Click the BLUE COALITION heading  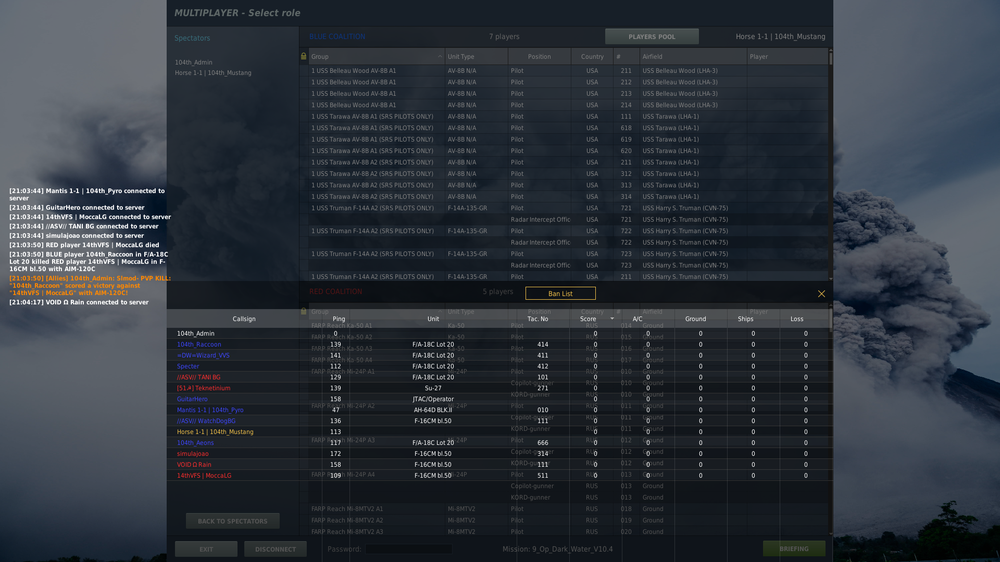337,37
